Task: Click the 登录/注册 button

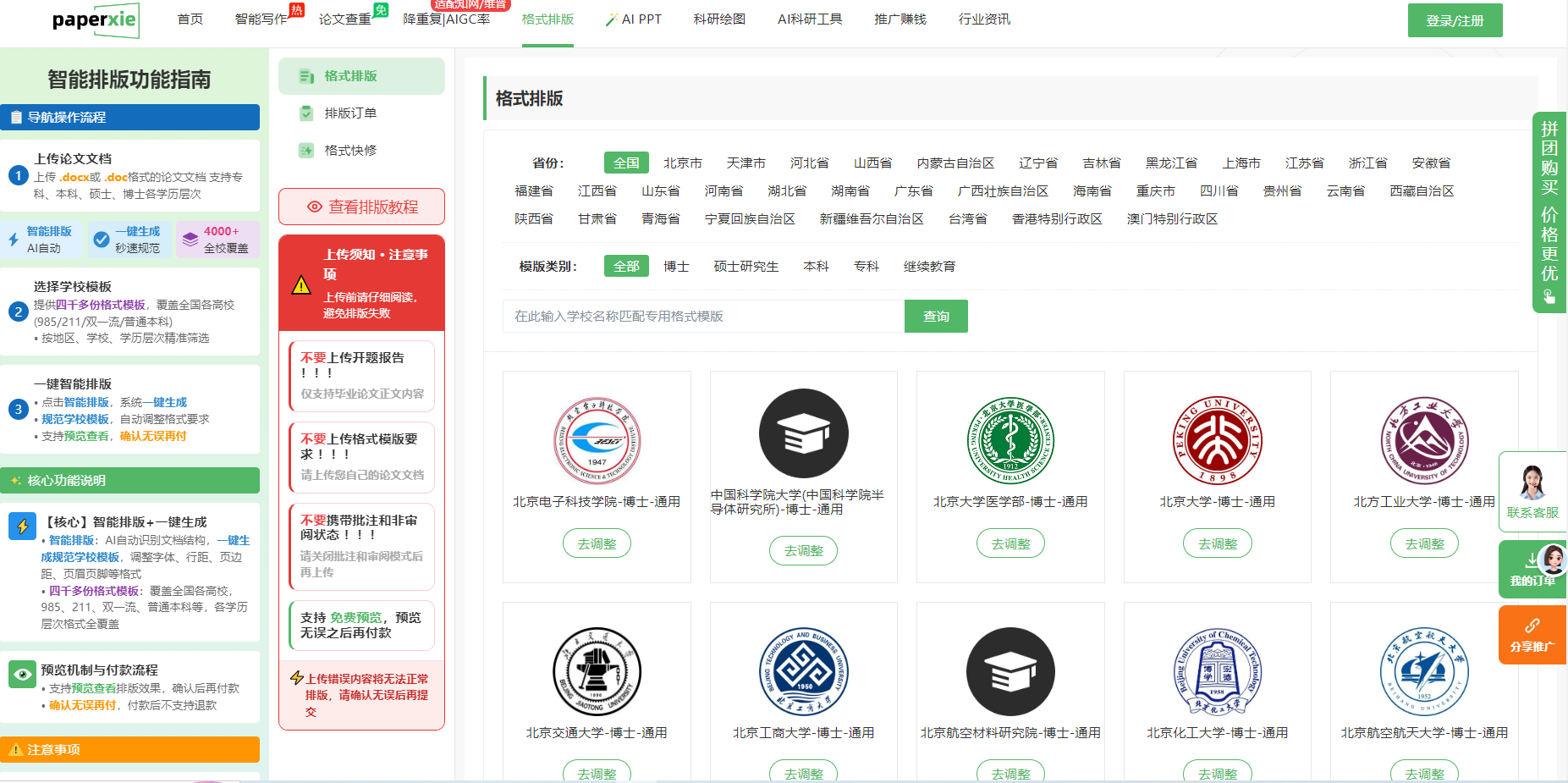Action: click(x=1455, y=20)
